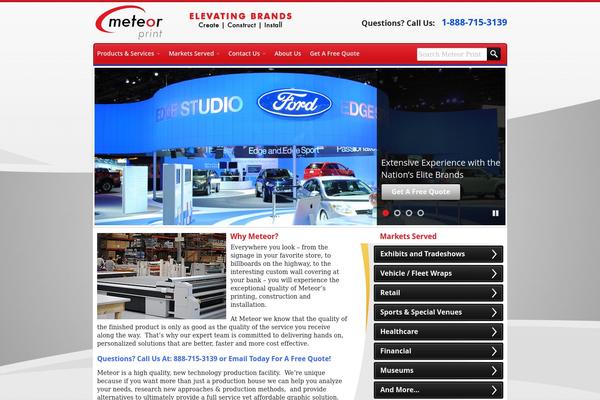This screenshot has height=400, width=600.
Task: Select the fourth slide indicator dot
Action: [x=421, y=213]
